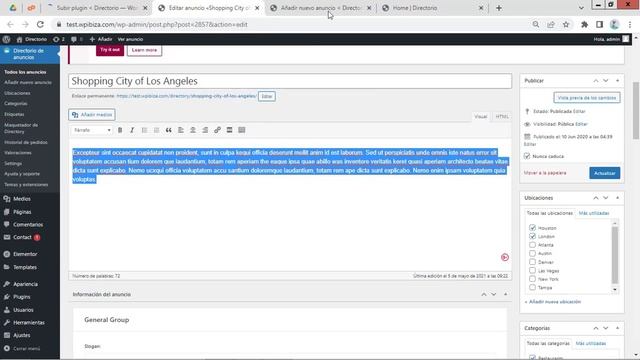Check the New York location
Image resolution: width=640 pixels, height=360 pixels.
[532, 279]
